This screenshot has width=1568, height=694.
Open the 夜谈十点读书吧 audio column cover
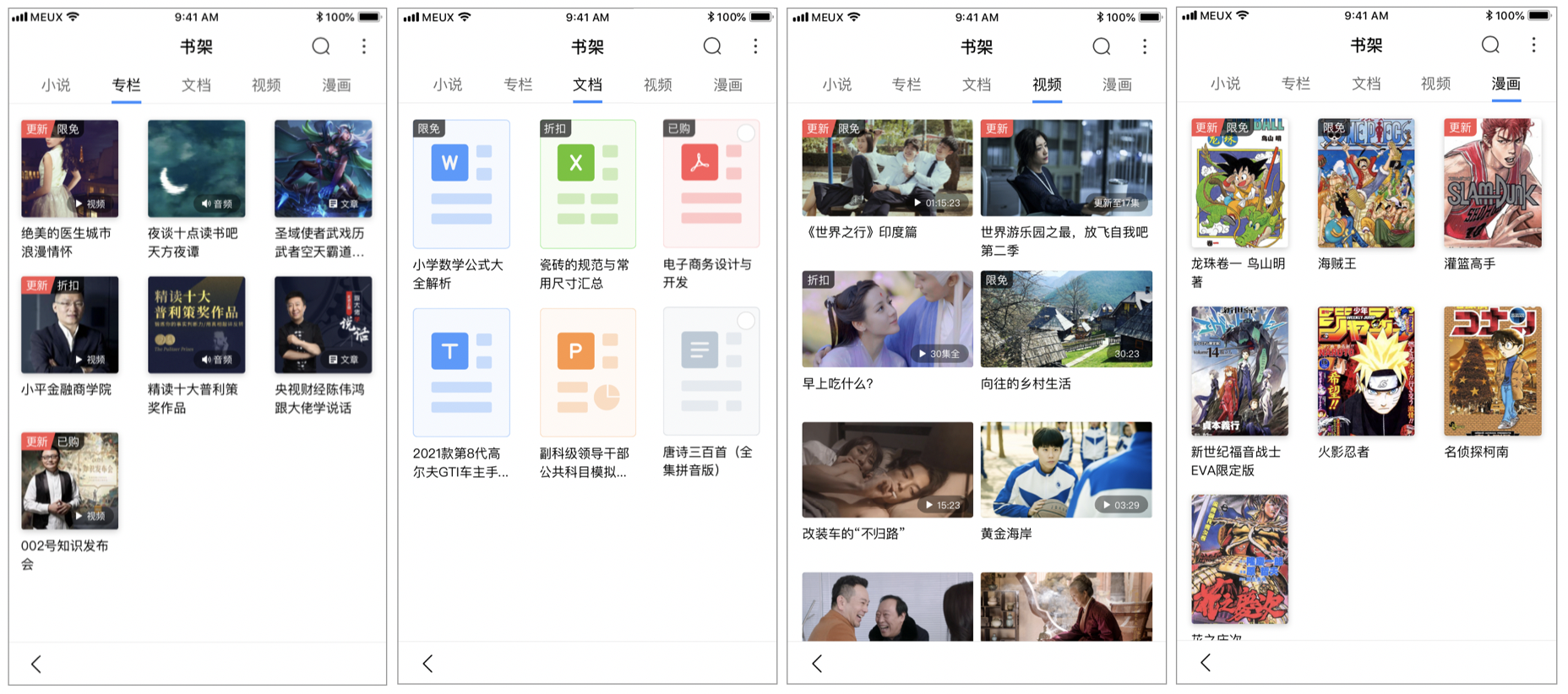coord(196,168)
